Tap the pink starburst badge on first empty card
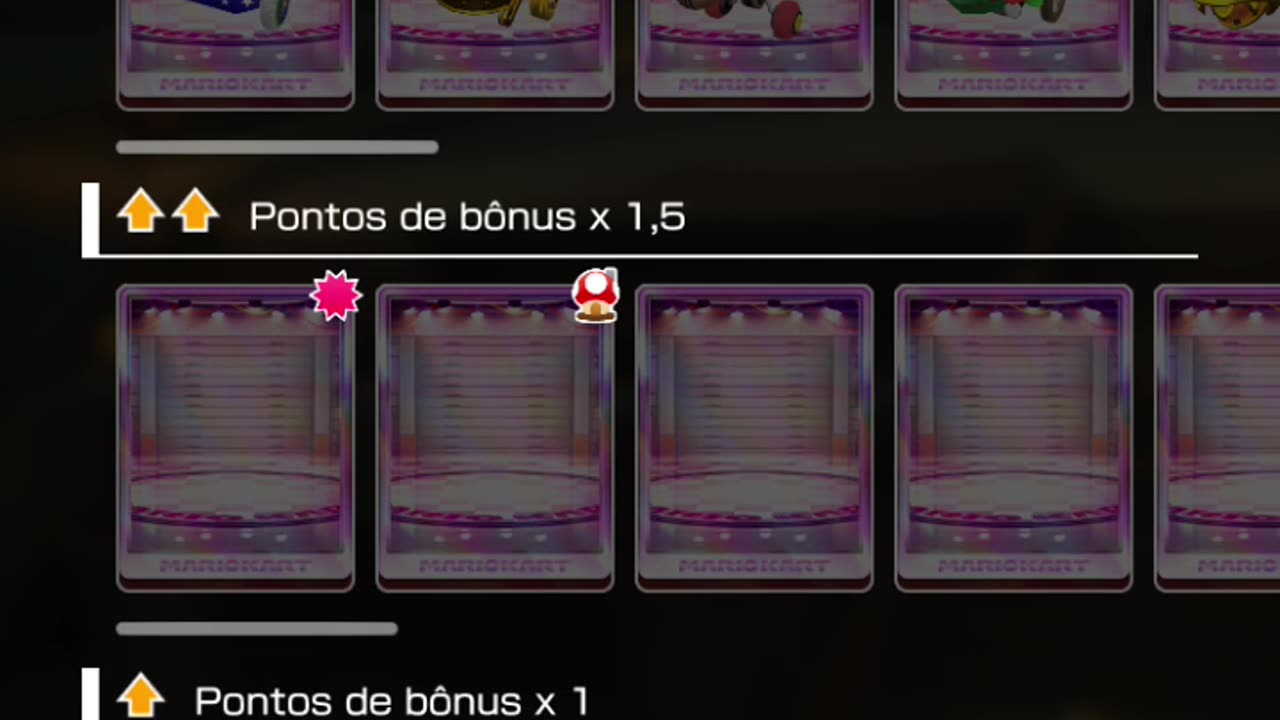This screenshot has height=720, width=1280. (x=335, y=296)
